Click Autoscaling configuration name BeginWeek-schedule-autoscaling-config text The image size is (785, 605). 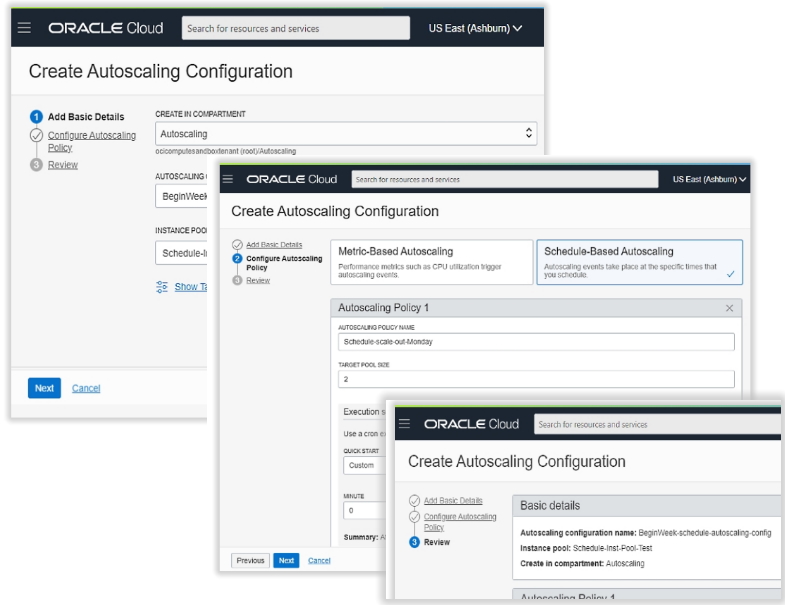(645, 533)
